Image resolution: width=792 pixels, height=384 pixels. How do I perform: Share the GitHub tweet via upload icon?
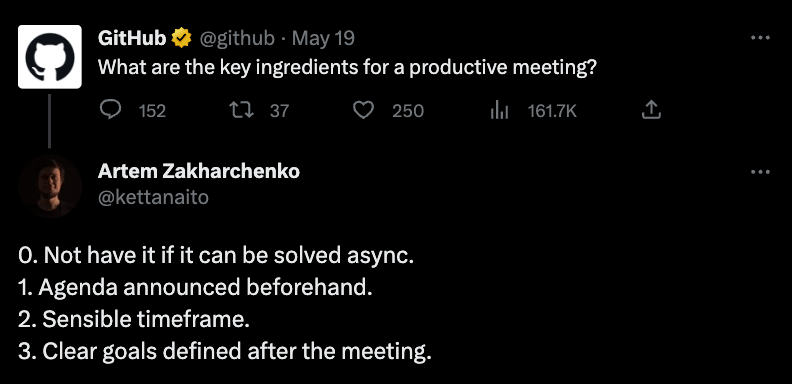point(651,110)
